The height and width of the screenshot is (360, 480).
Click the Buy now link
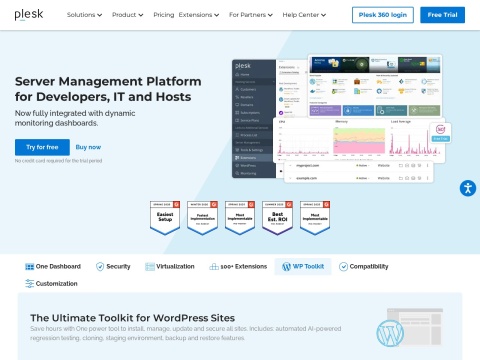pos(88,147)
